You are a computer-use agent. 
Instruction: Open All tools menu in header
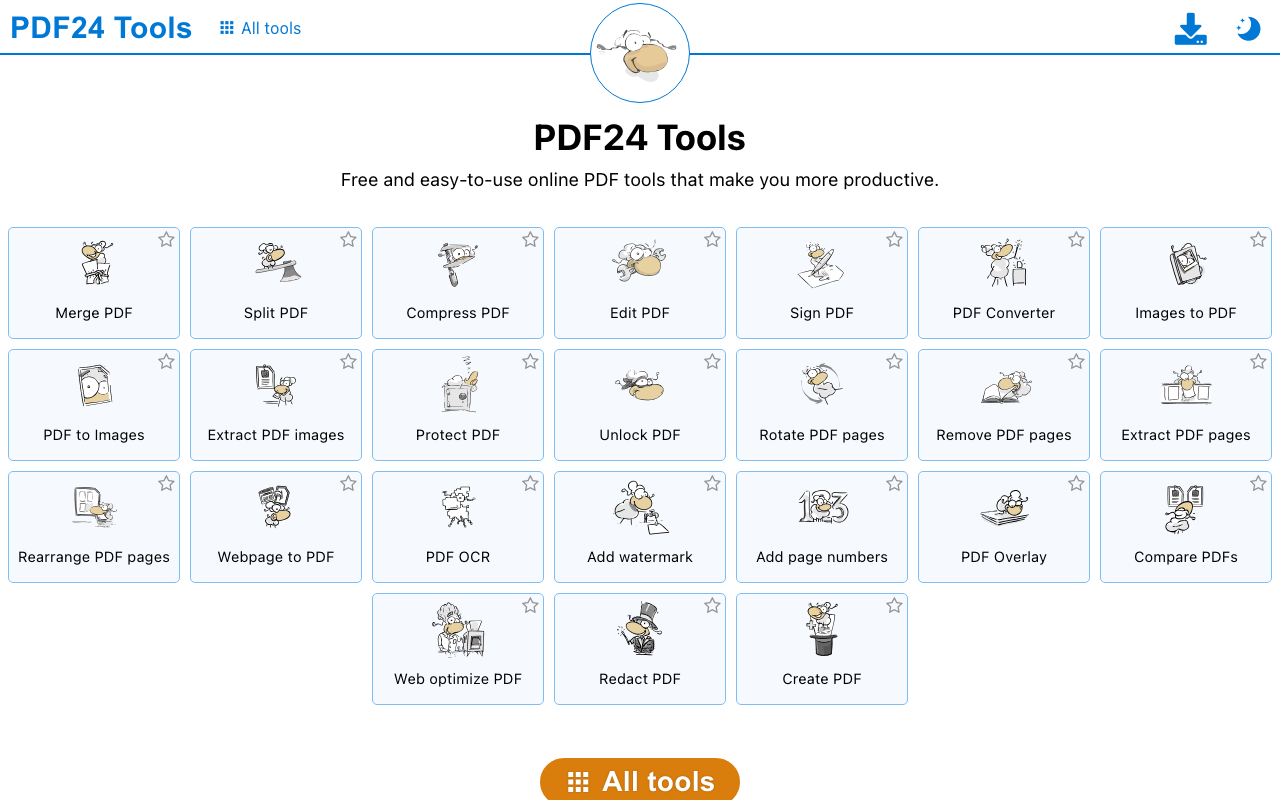[x=260, y=28]
